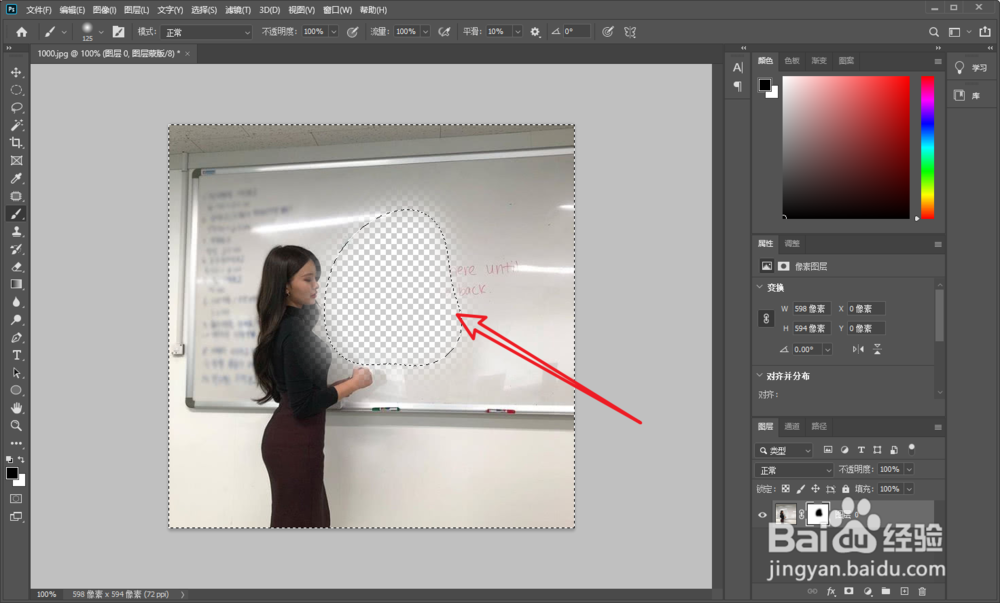Select the History Brush tool

click(x=17, y=249)
